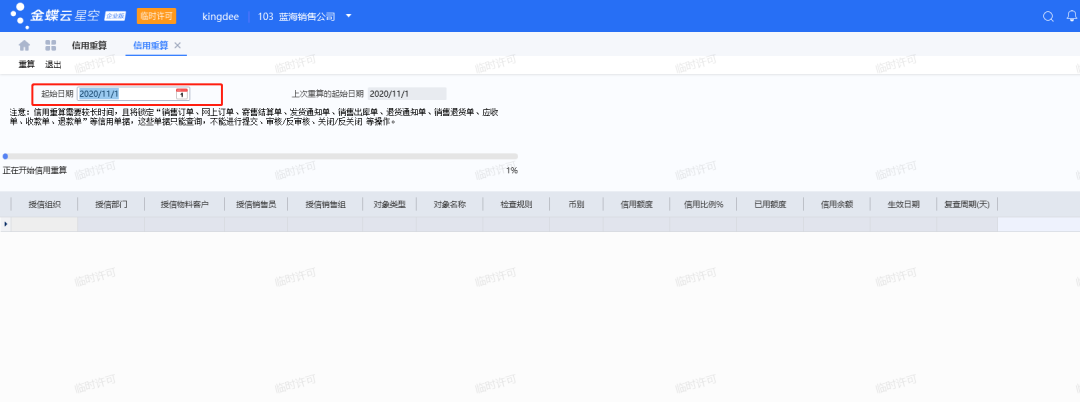The image size is (1080, 402).
Task: Open the start date calendar picker
Action: (x=182, y=94)
